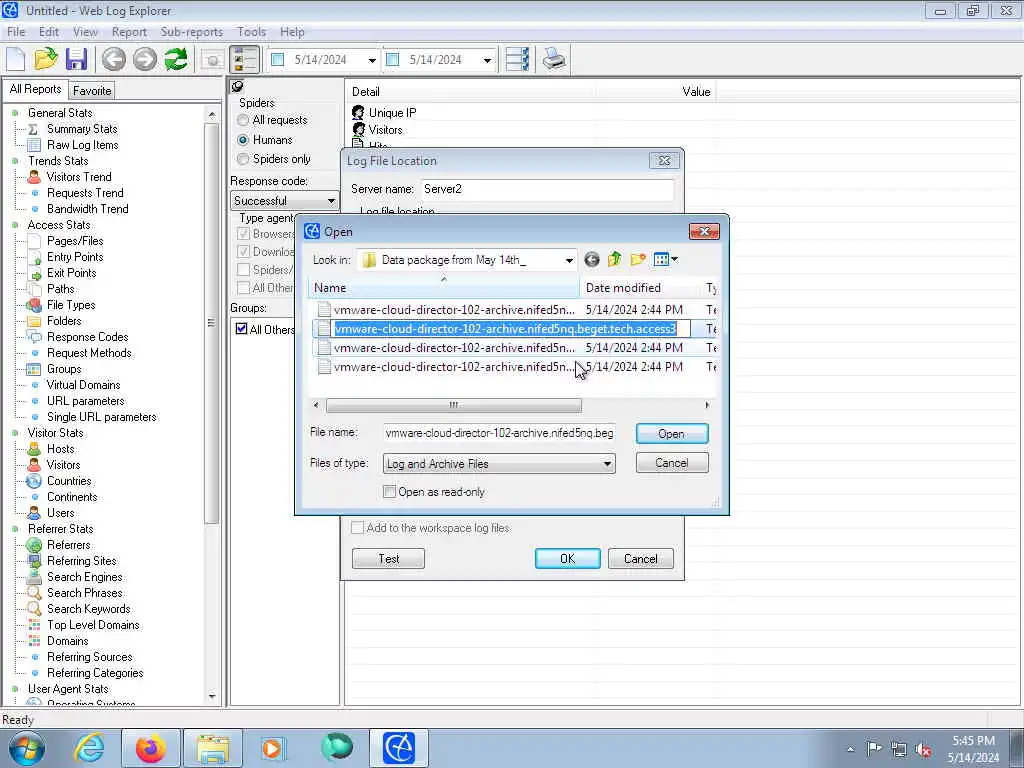Toggle end date checkbox in toolbar
Image resolution: width=1024 pixels, height=768 pixels.
[392, 59]
